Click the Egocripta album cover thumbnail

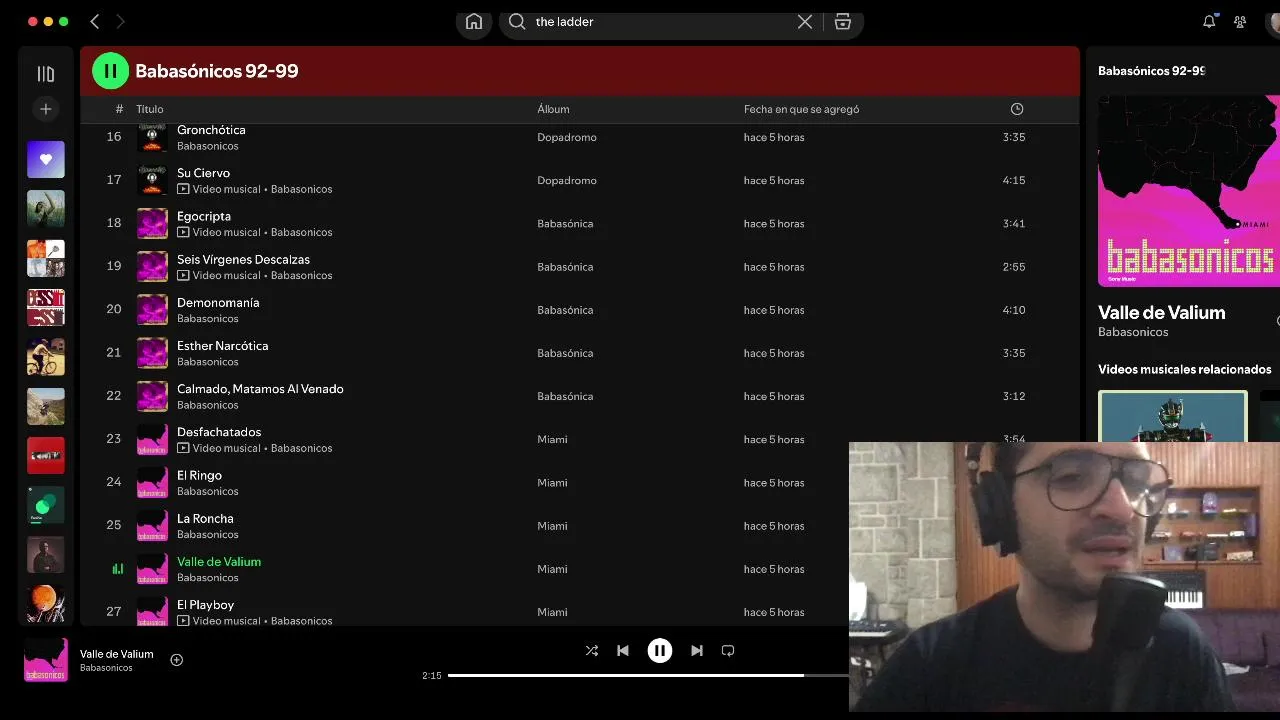[x=152, y=223]
